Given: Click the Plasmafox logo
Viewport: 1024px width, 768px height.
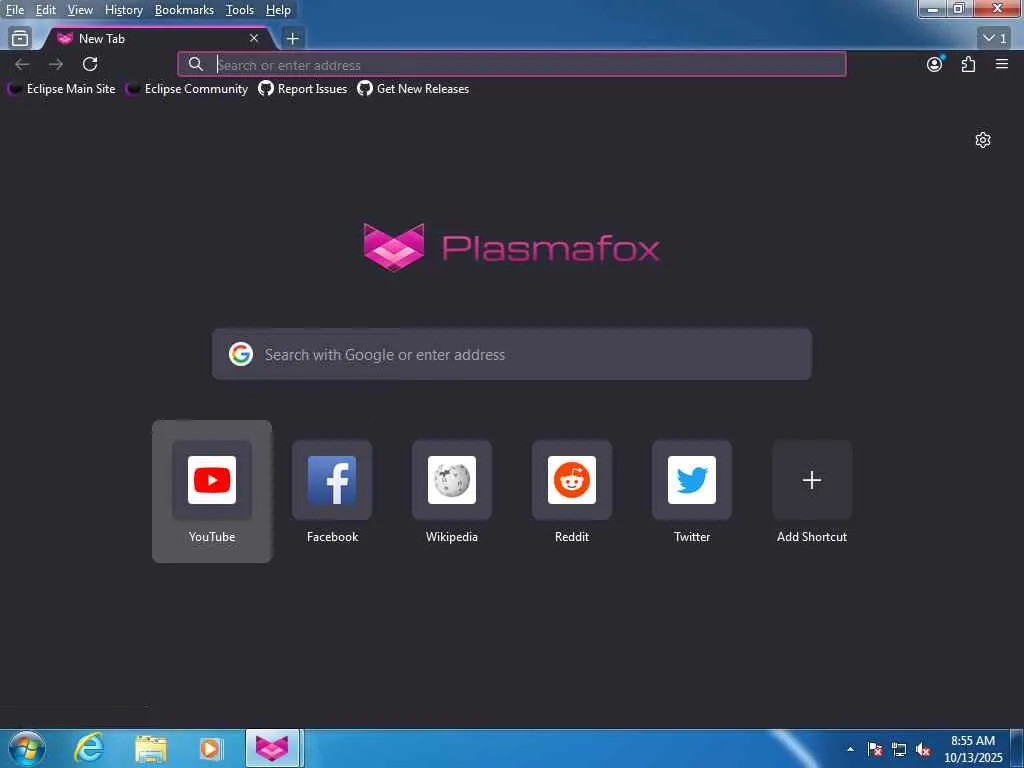Looking at the screenshot, I should pos(511,248).
